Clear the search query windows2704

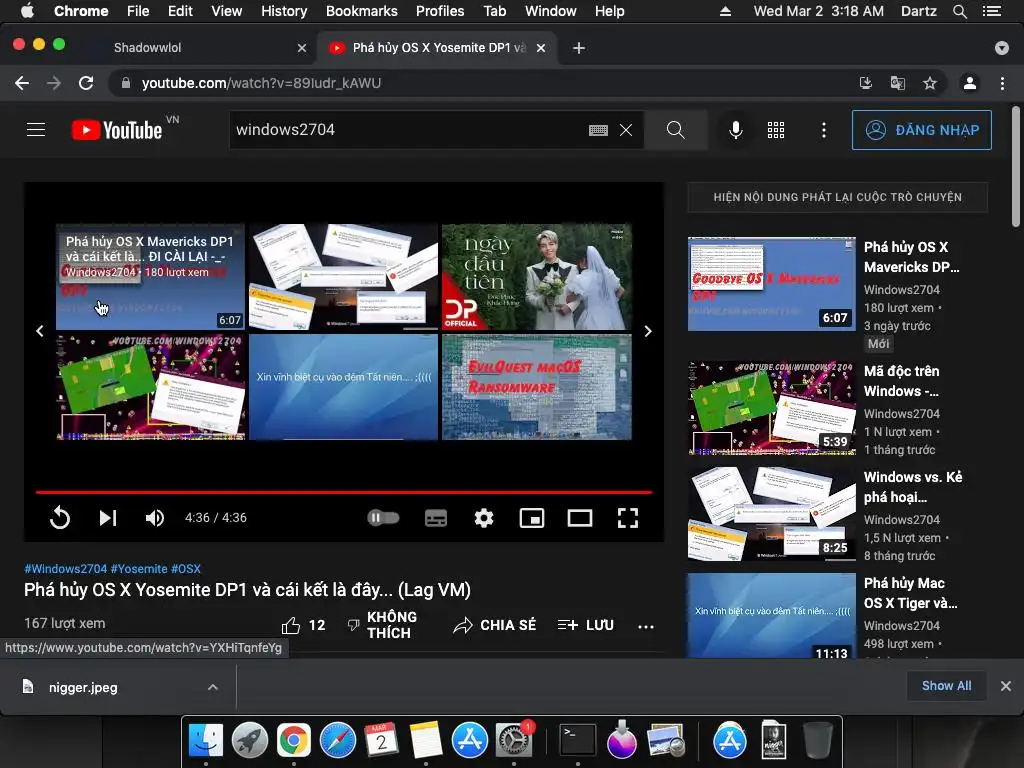point(626,130)
